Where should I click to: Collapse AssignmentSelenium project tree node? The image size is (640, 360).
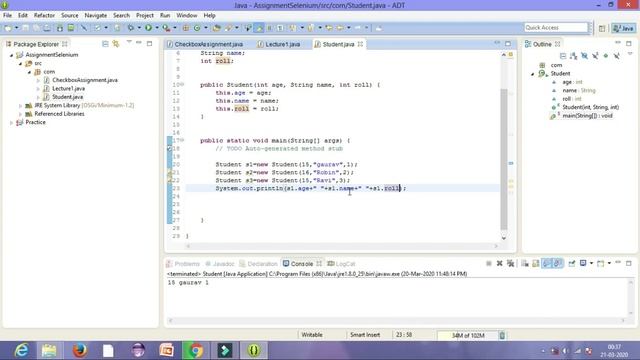point(11,55)
